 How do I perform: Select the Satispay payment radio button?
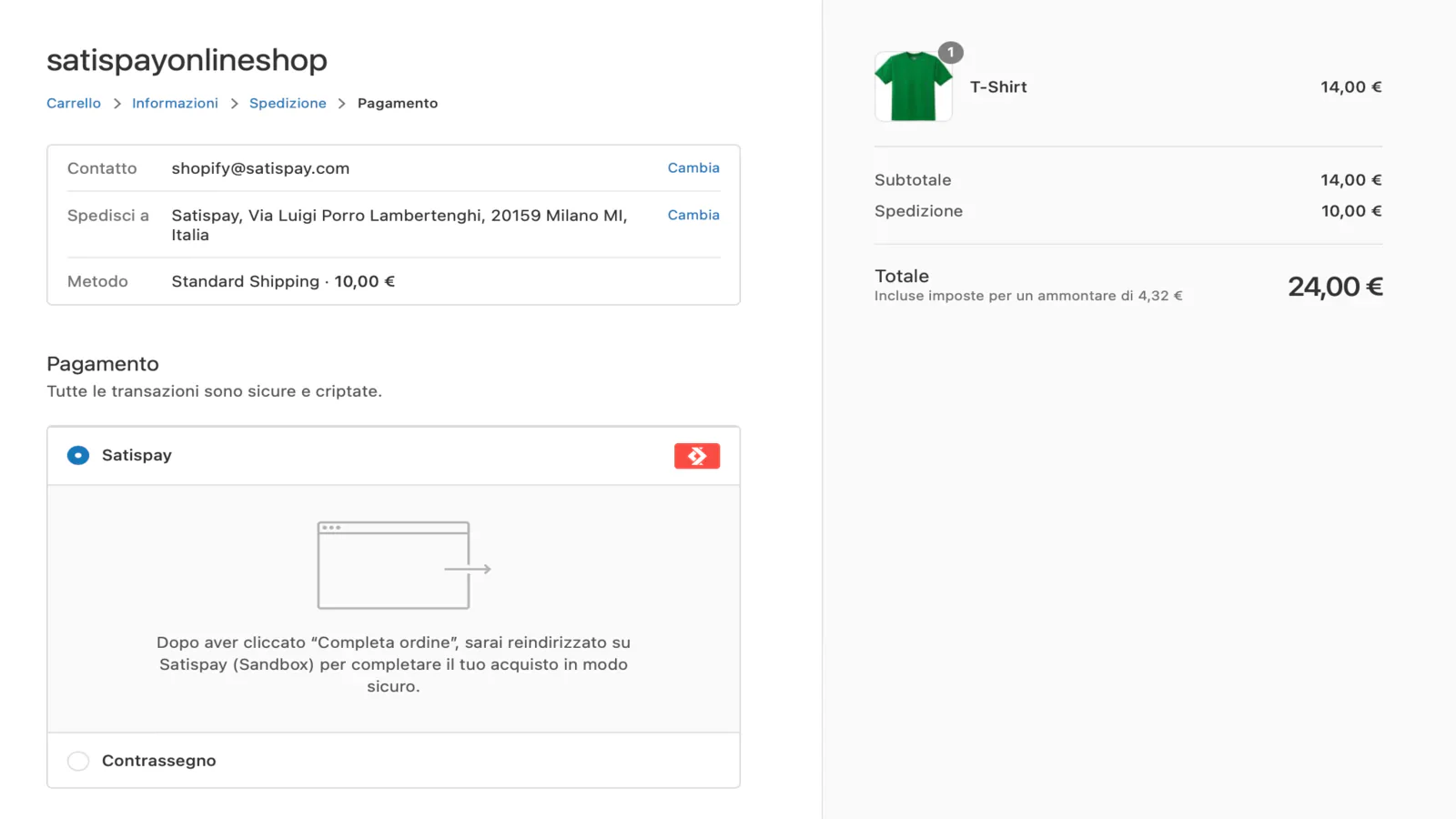(x=78, y=455)
